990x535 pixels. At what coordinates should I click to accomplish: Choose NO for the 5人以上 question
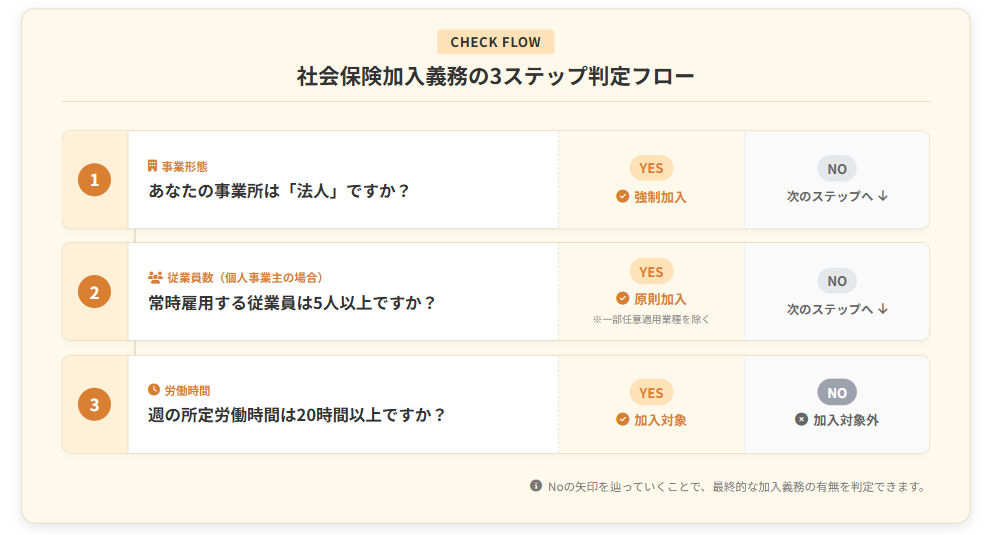coord(837,281)
